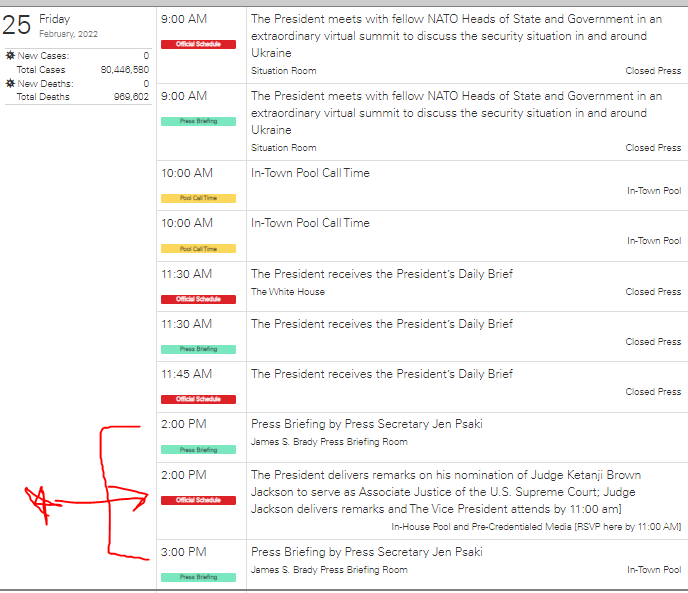The image size is (688, 593).
Task: Open 2:00 PM Press Briefing by Jen Psaki
Action: [x=367, y=424]
